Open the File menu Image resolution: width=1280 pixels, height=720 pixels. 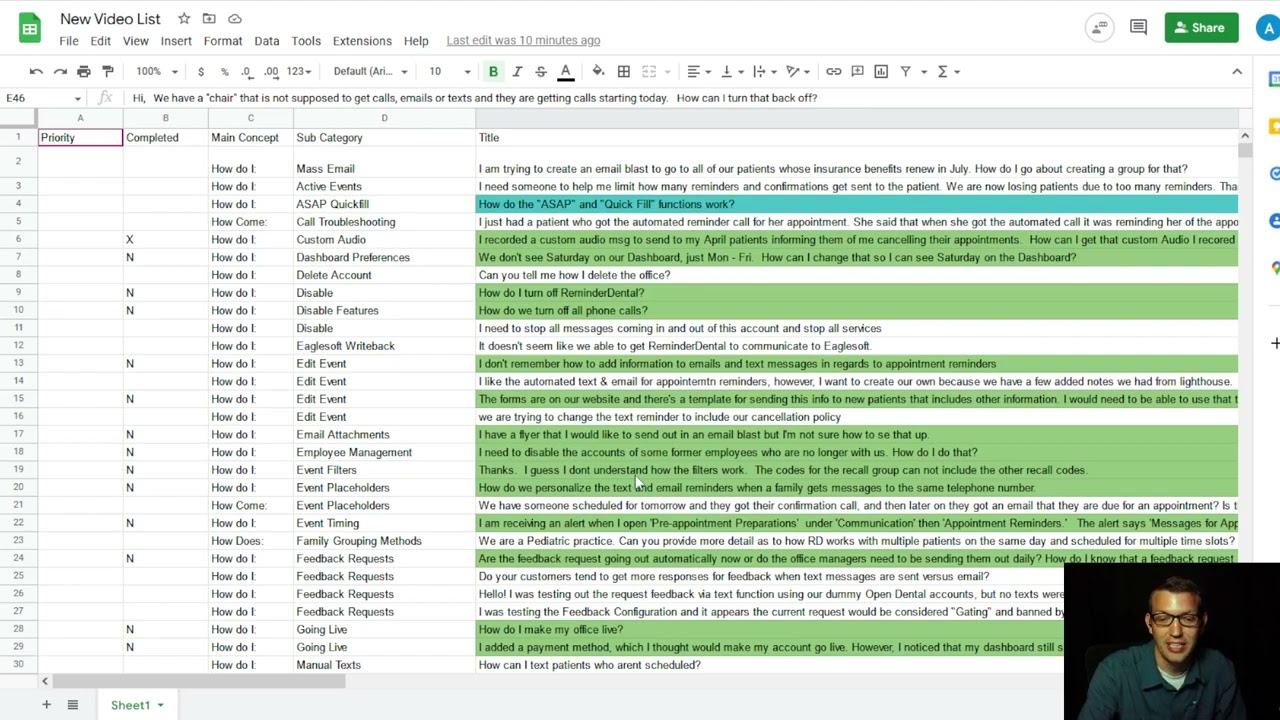pyautogui.click(x=69, y=41)
